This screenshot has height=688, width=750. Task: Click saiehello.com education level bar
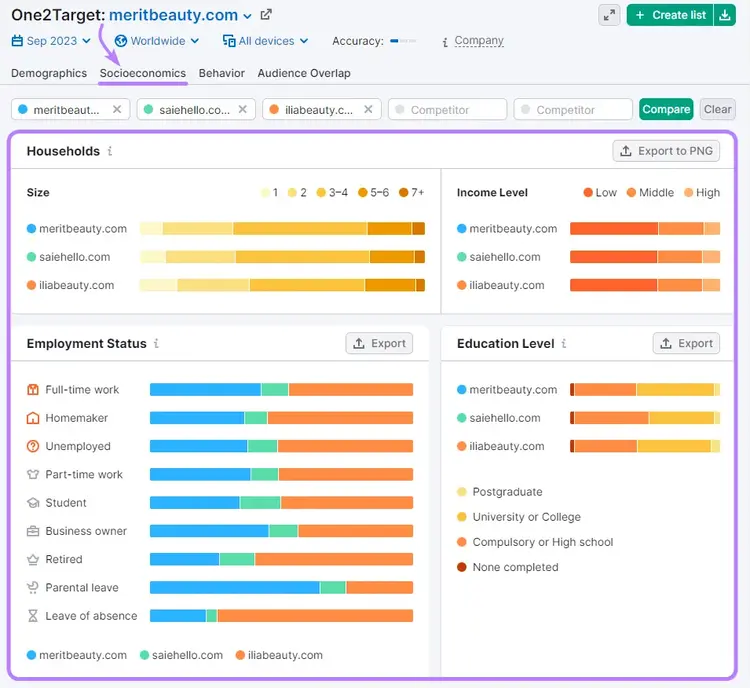(645, 418)
